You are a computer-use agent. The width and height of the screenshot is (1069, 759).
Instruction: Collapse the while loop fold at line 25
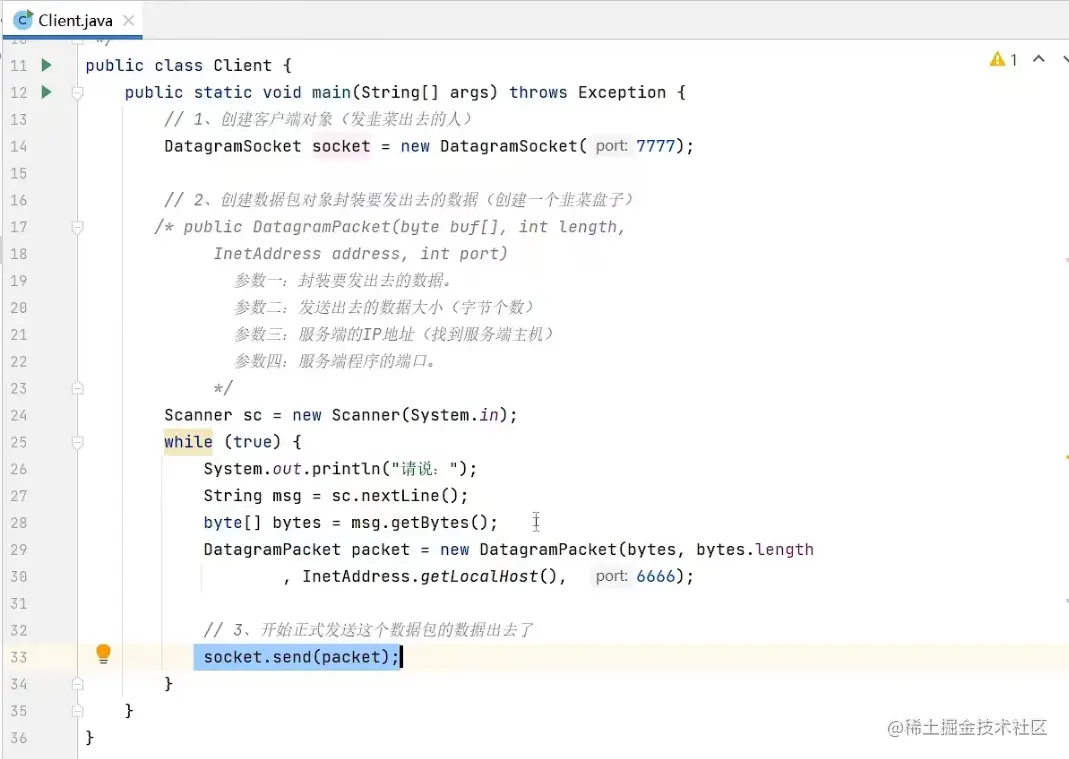pyautogui.click(x=78, y=442)
